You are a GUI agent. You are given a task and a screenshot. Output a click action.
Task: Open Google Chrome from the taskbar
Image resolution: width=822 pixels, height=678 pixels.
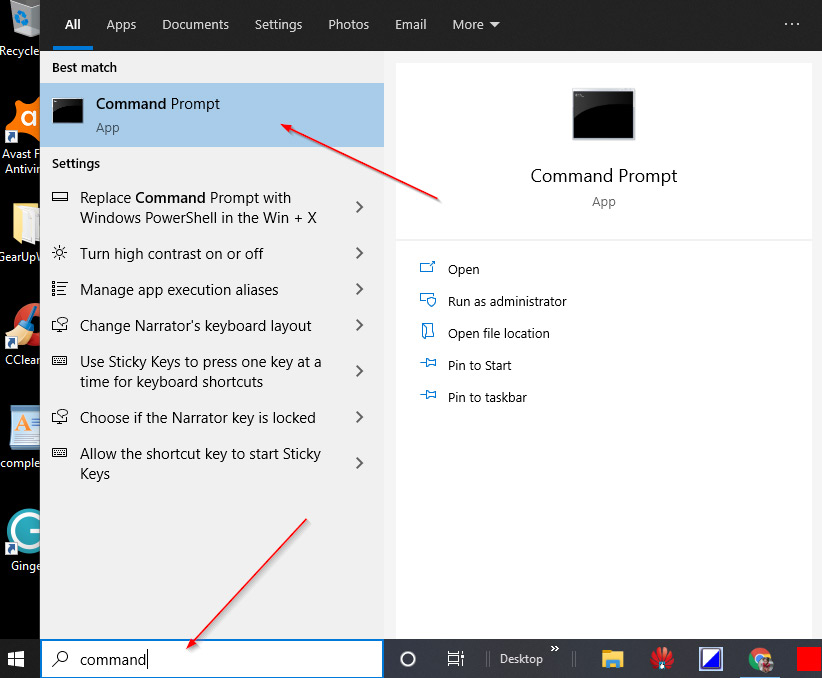(760, 660)
